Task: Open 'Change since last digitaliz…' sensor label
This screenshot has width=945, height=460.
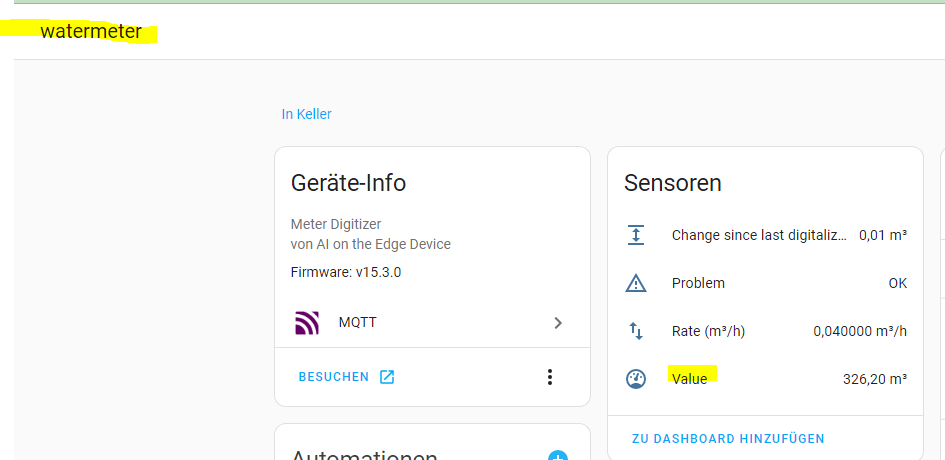Action: (x=759, y=235)
